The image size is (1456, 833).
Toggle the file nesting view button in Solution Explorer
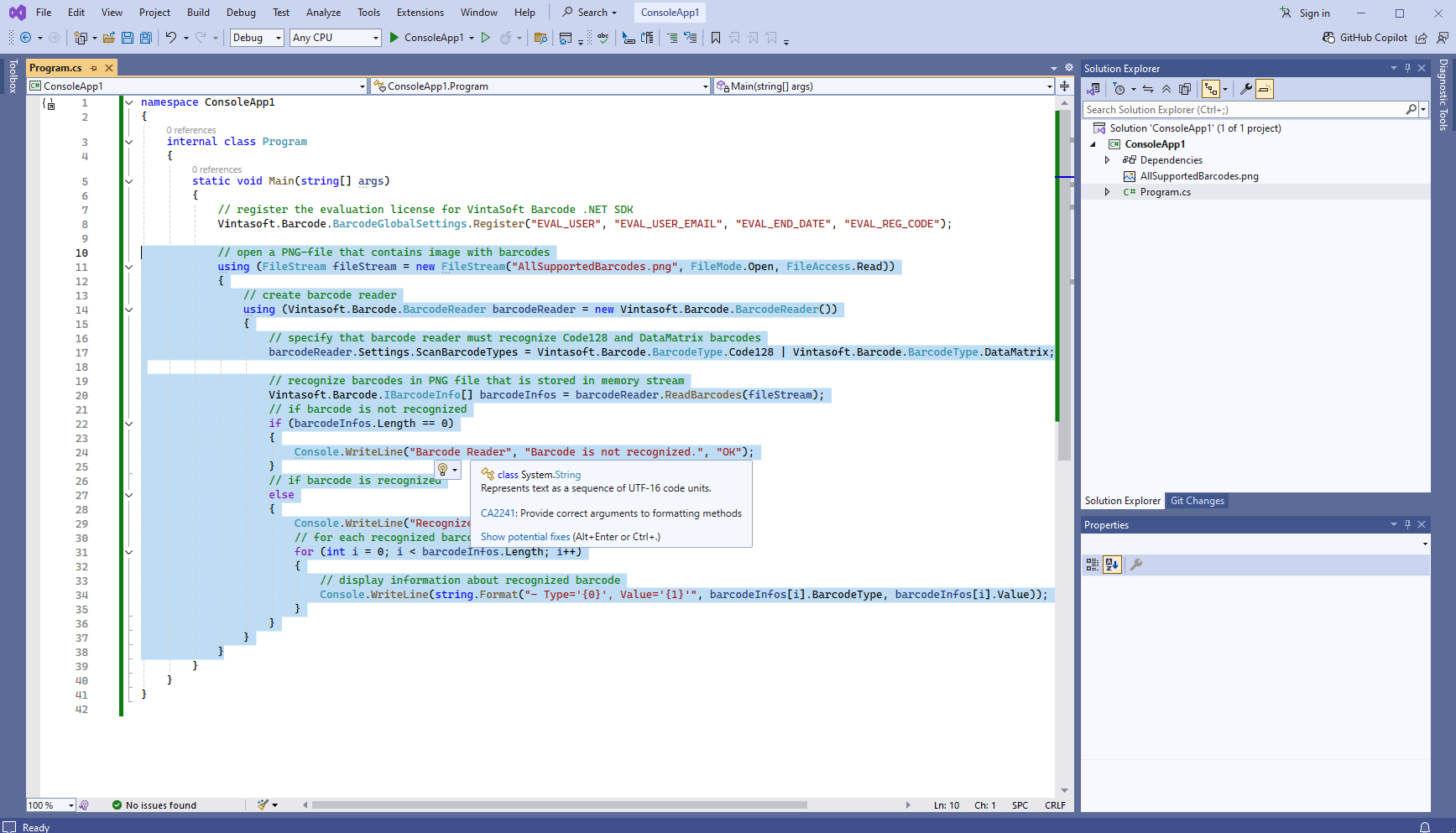click(1210, 89)
